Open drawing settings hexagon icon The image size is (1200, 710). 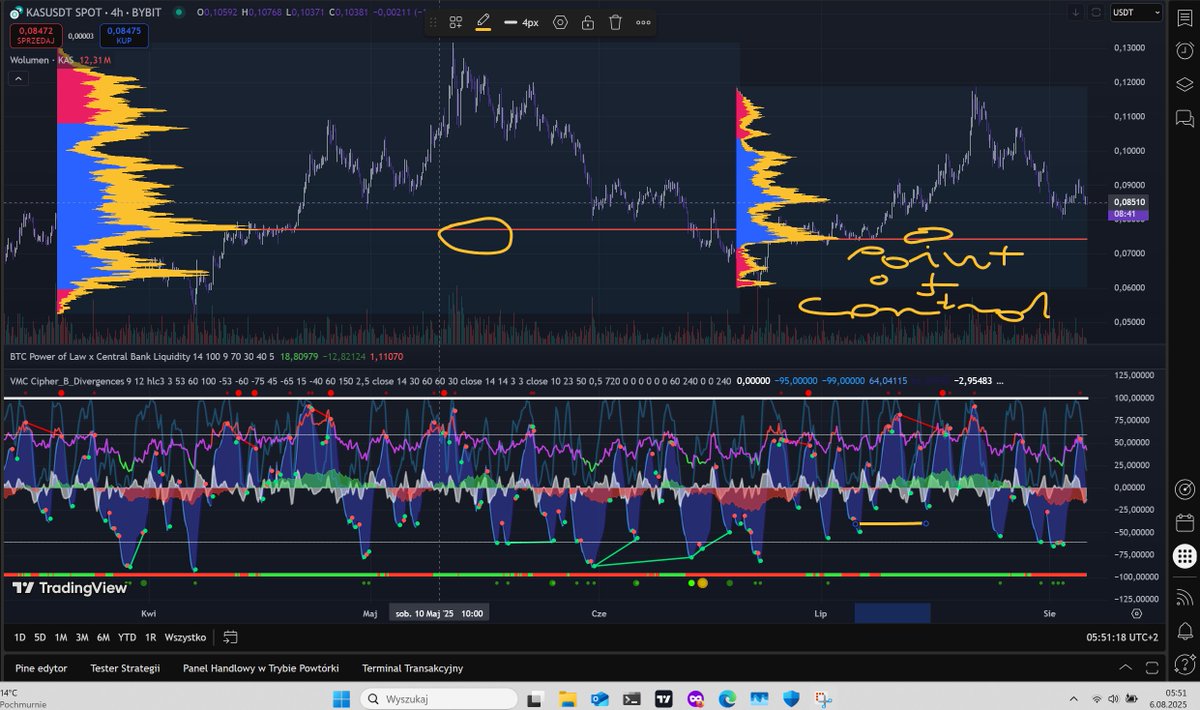(560, 20)
